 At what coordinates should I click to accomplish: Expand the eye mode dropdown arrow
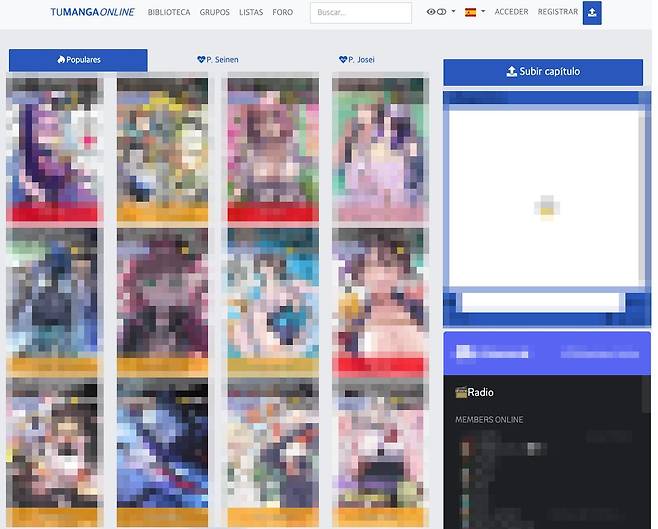(x=453, y=12)
